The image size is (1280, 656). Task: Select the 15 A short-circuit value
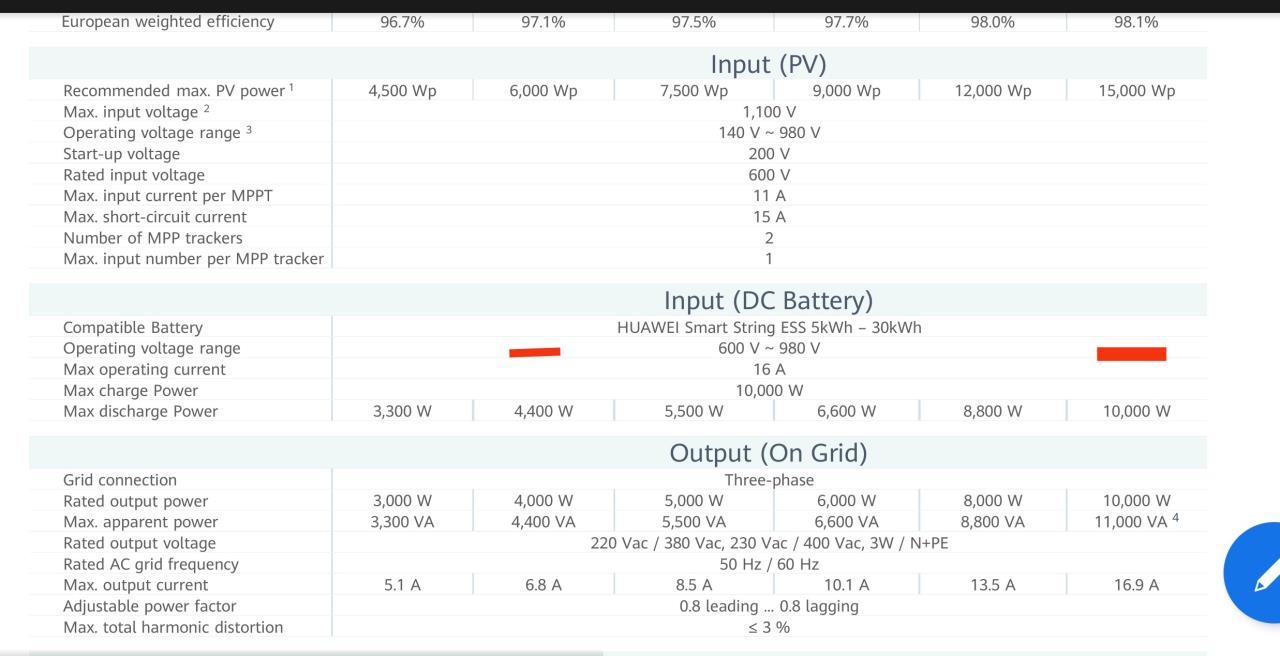[x=768, y=217]
